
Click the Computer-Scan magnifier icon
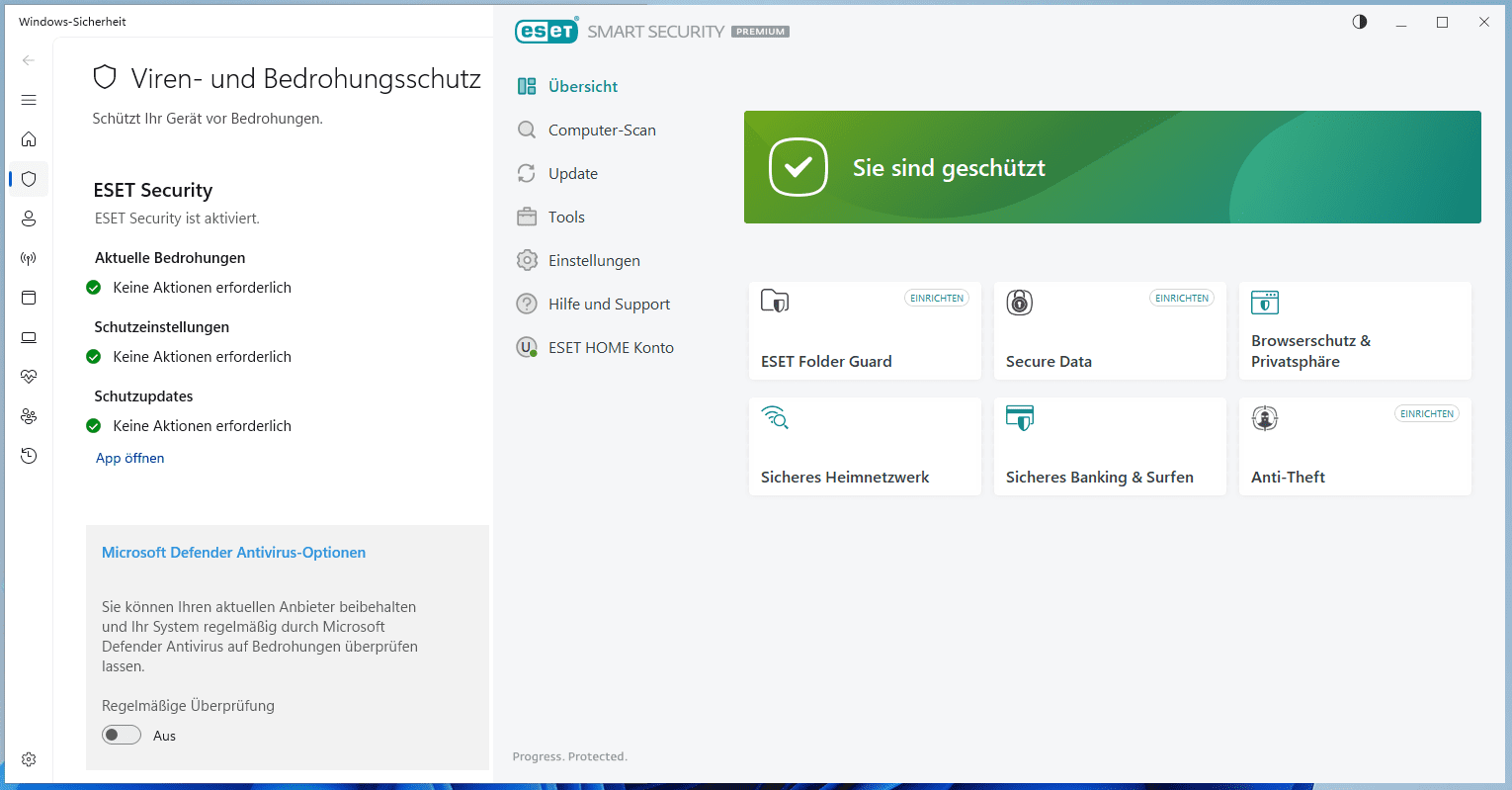click(527, 130)
